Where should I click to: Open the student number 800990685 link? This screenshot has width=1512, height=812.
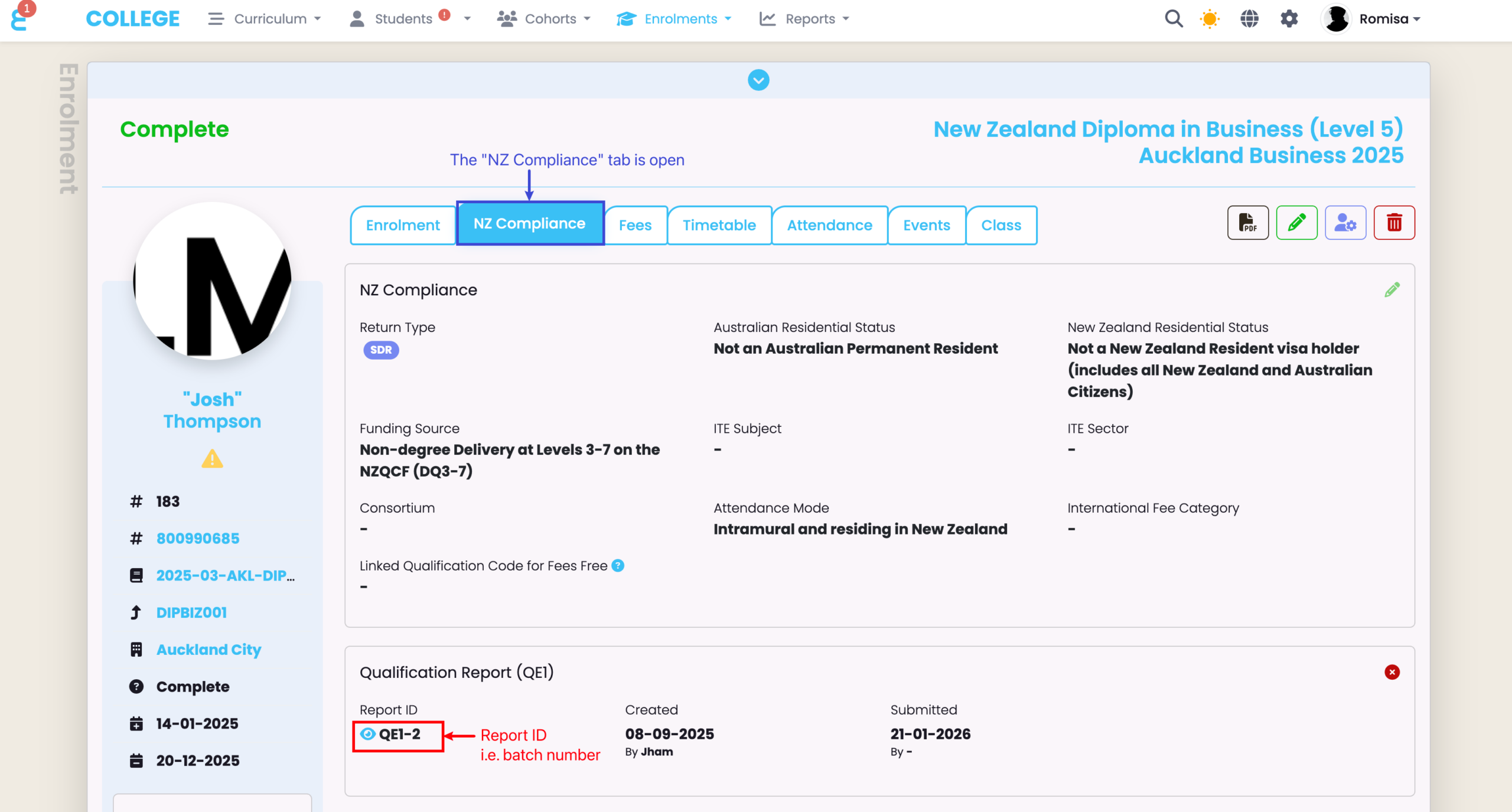click(197, 539)
